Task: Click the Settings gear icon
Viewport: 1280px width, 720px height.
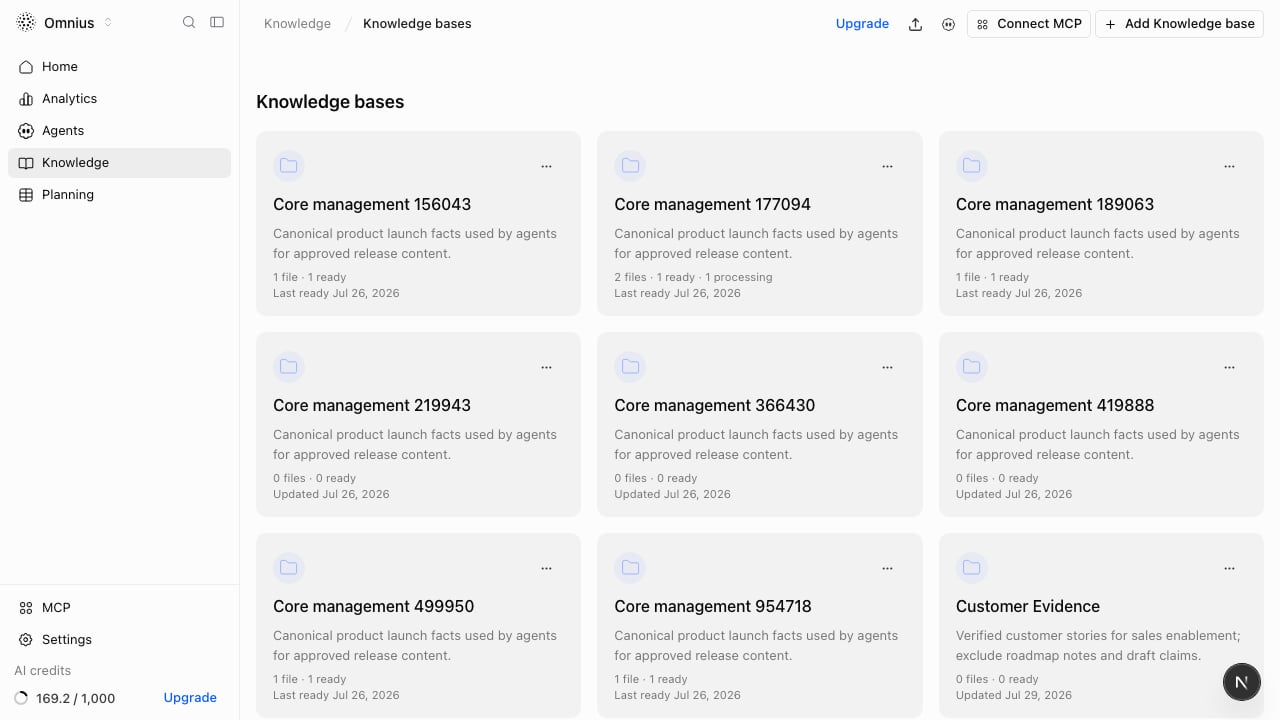Action: click(x=26, y=639)
